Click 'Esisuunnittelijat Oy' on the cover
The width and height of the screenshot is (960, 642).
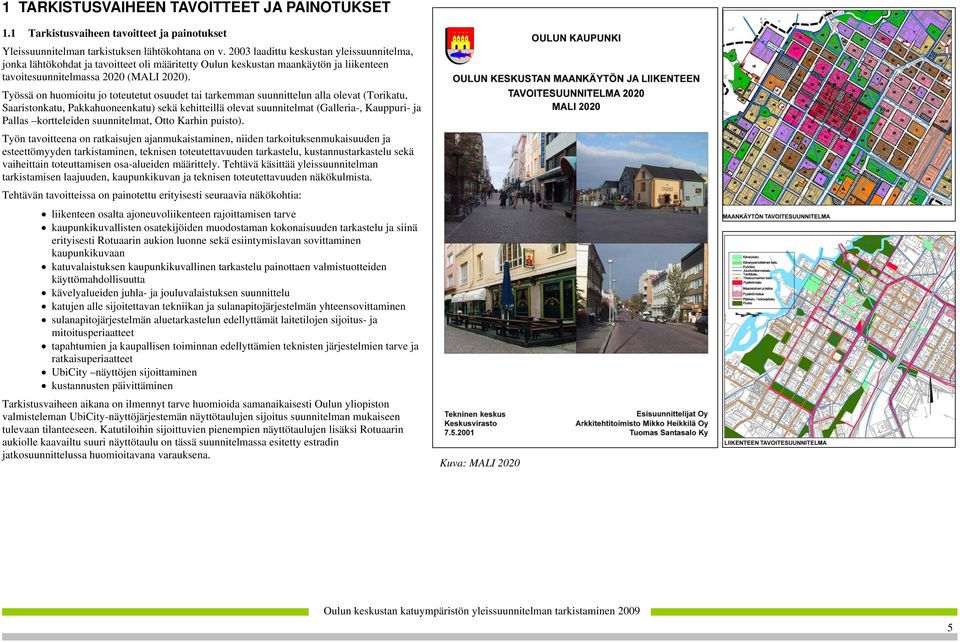coord(672,414)
